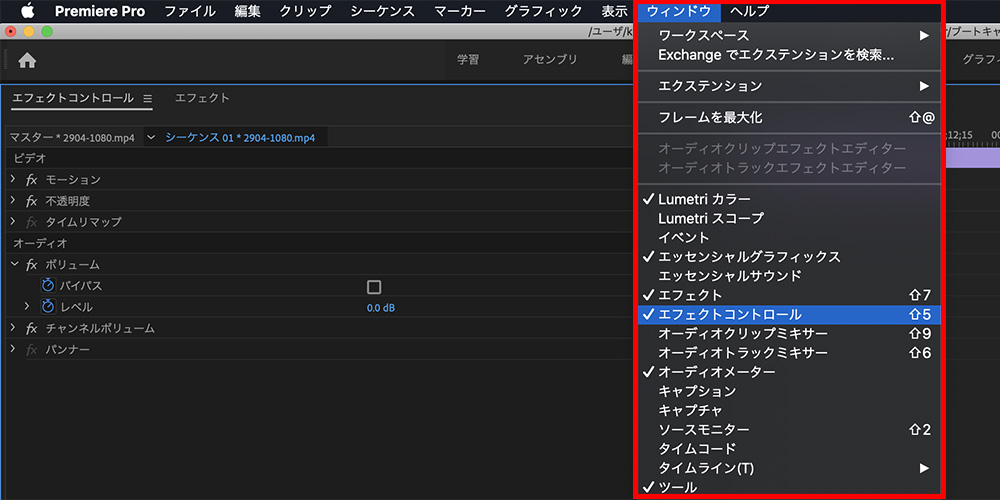Toggle the チャンネルボリューム fx icon

point(31,328)
